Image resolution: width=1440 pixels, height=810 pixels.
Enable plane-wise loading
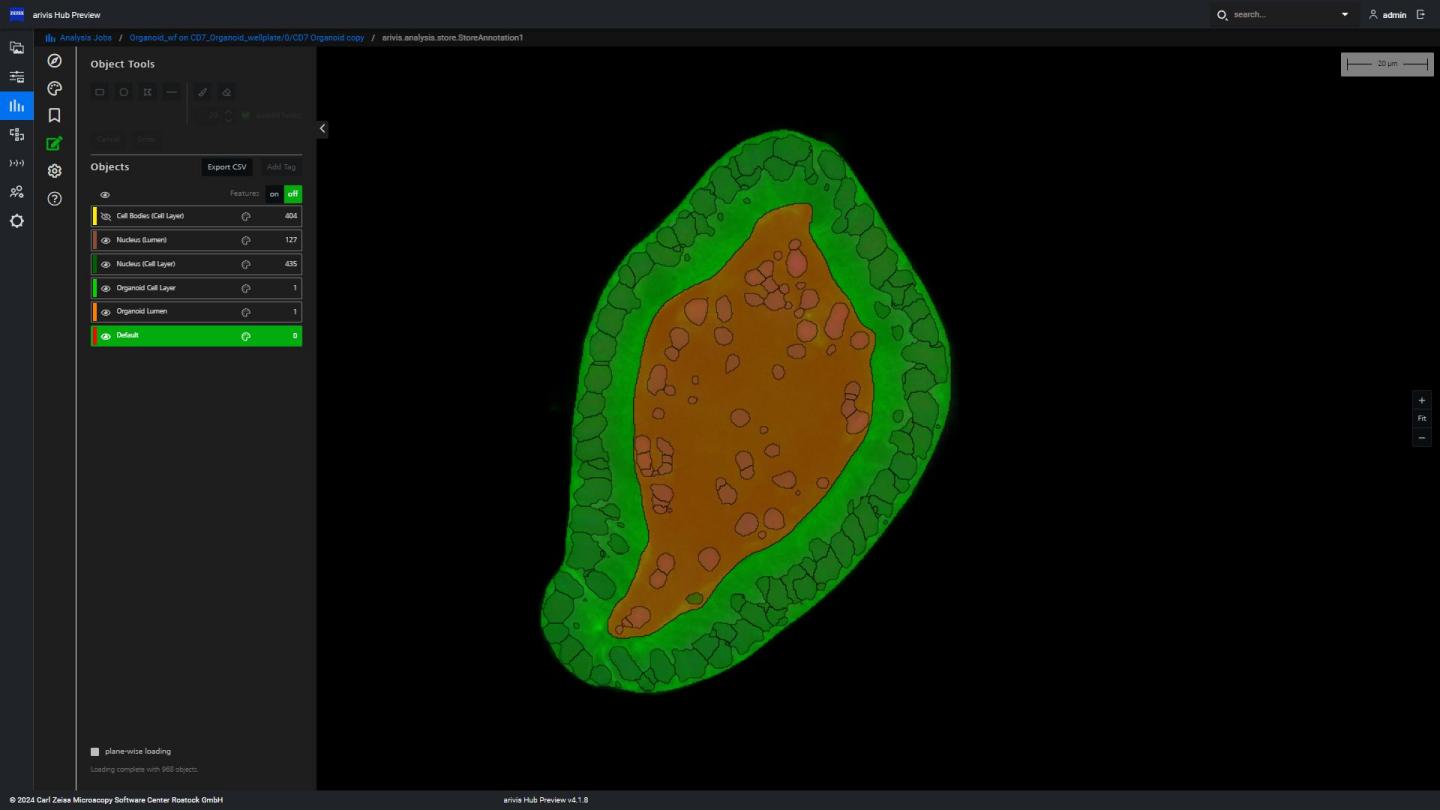click(95, 751)
